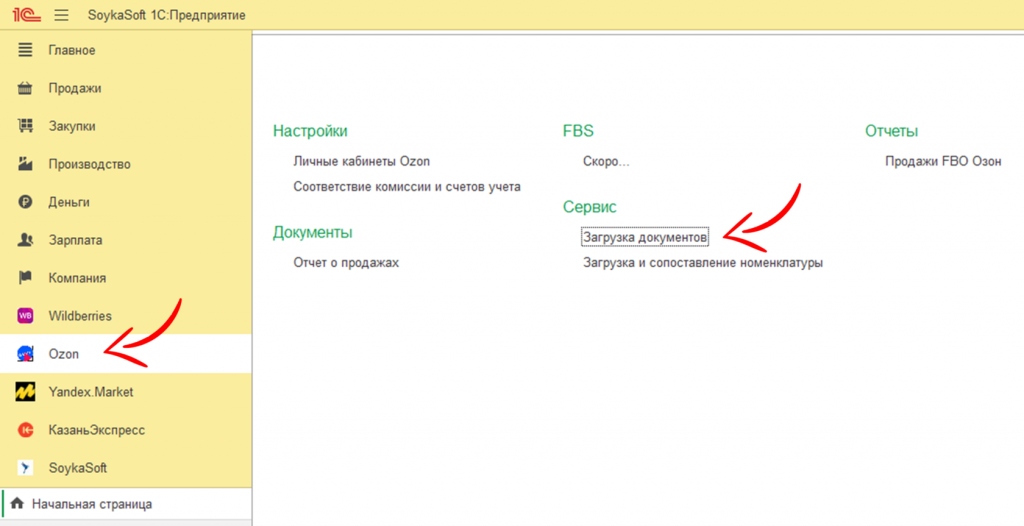Click the shopping basket Продажи icon
The height and width of the screenshot is (526, 1024).
pos(26,88)
